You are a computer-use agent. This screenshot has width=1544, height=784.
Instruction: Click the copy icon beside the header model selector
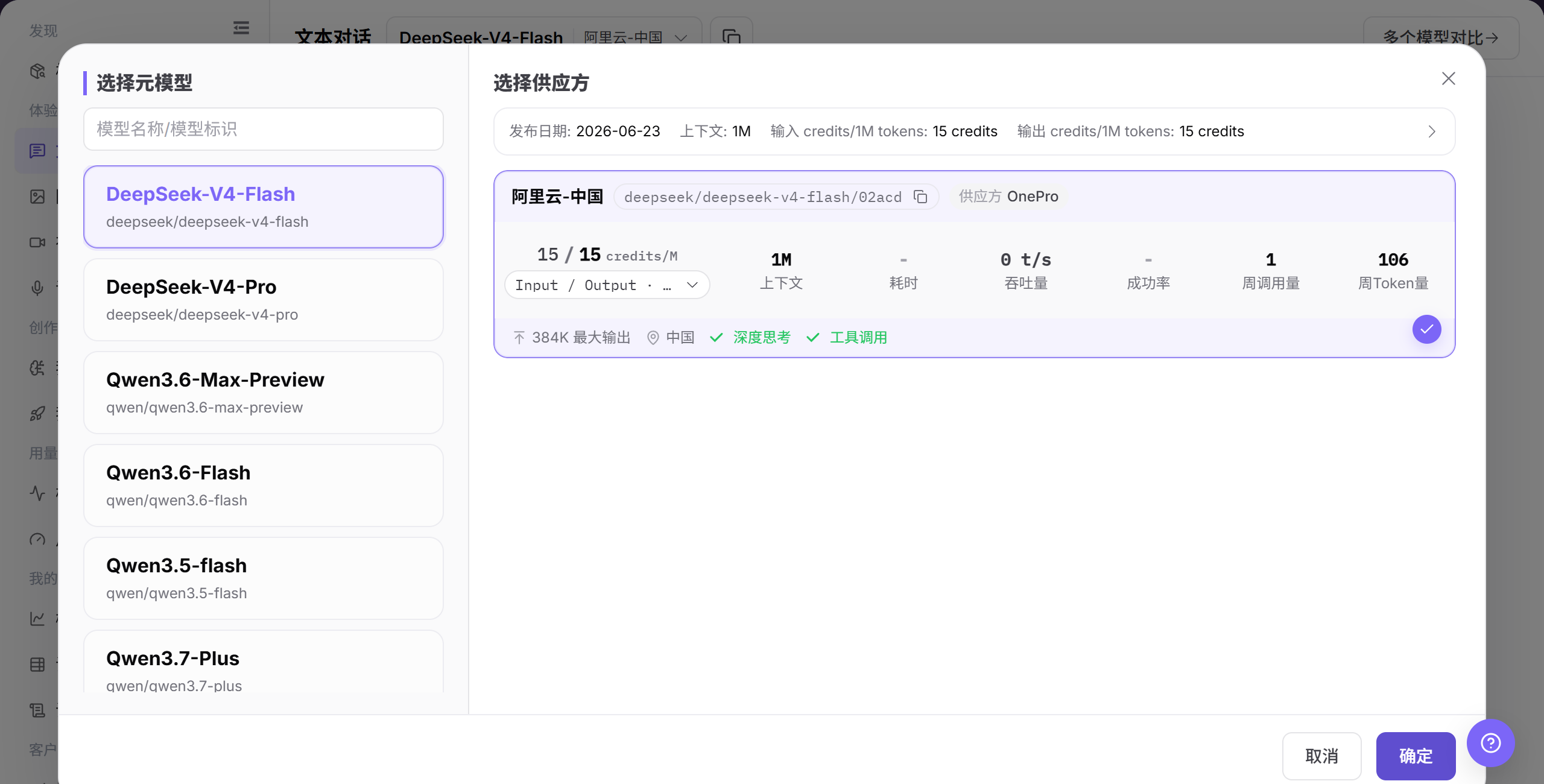[x=732, y=37]
